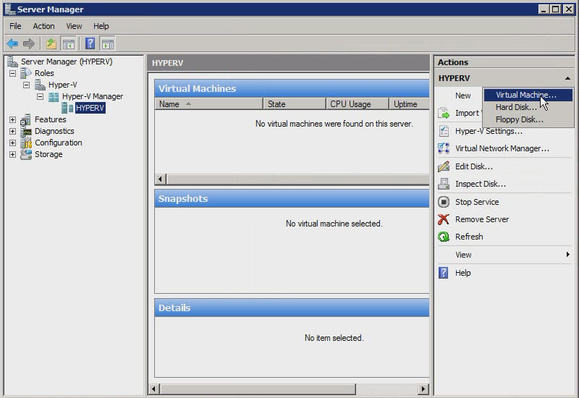Click the Import Virtual Machine icon
Viewport: 579px width, 398px height.
coord(443,113)
